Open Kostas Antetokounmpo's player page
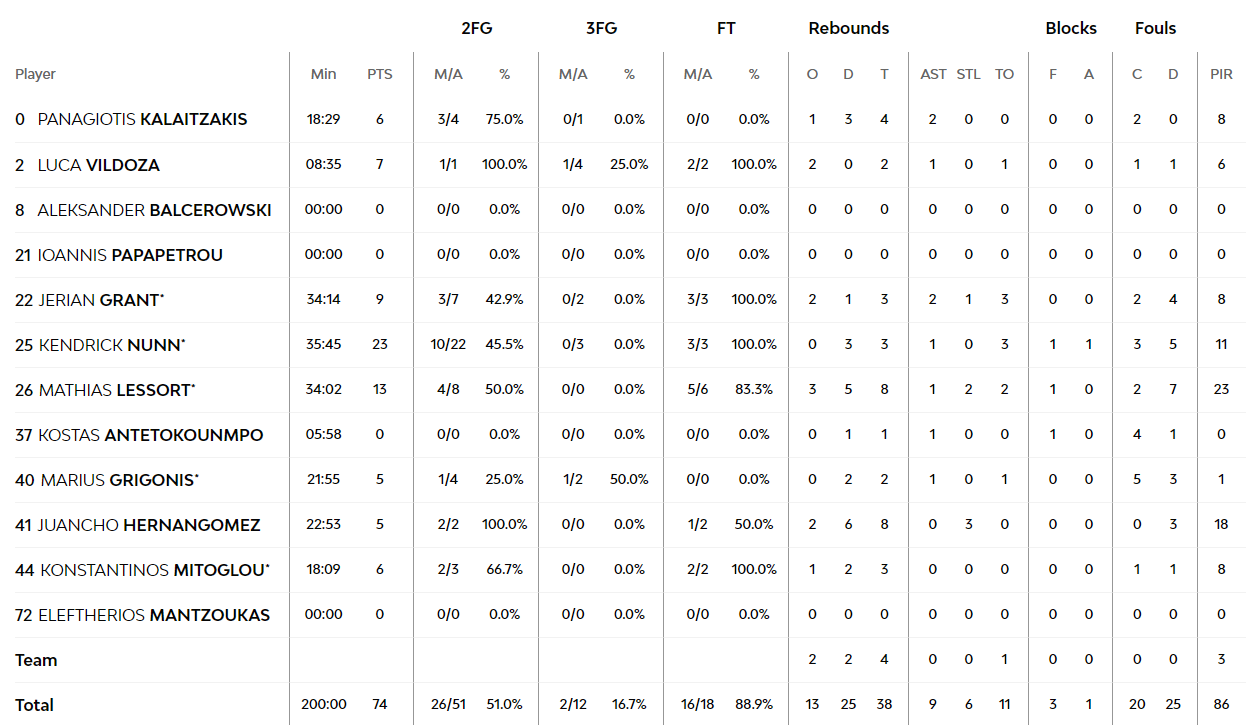1246x725 pixels. 151,435
